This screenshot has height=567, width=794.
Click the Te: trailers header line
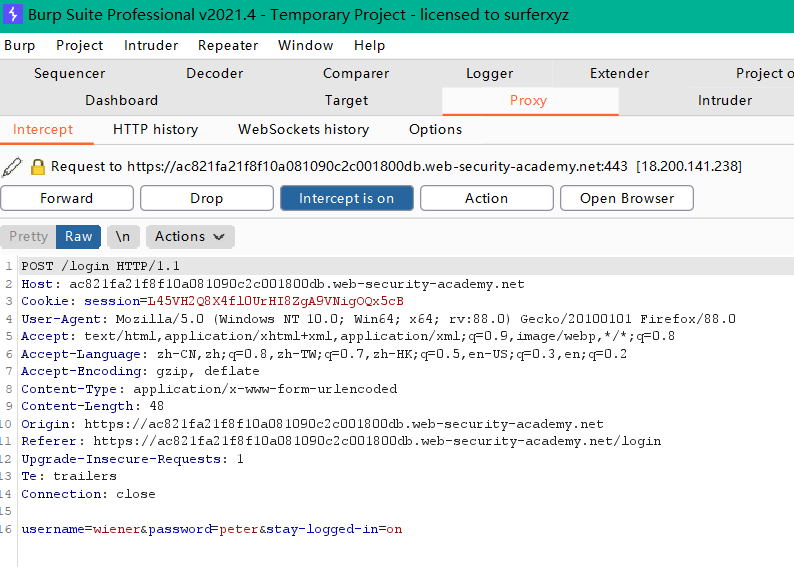[x=69, y=476]
